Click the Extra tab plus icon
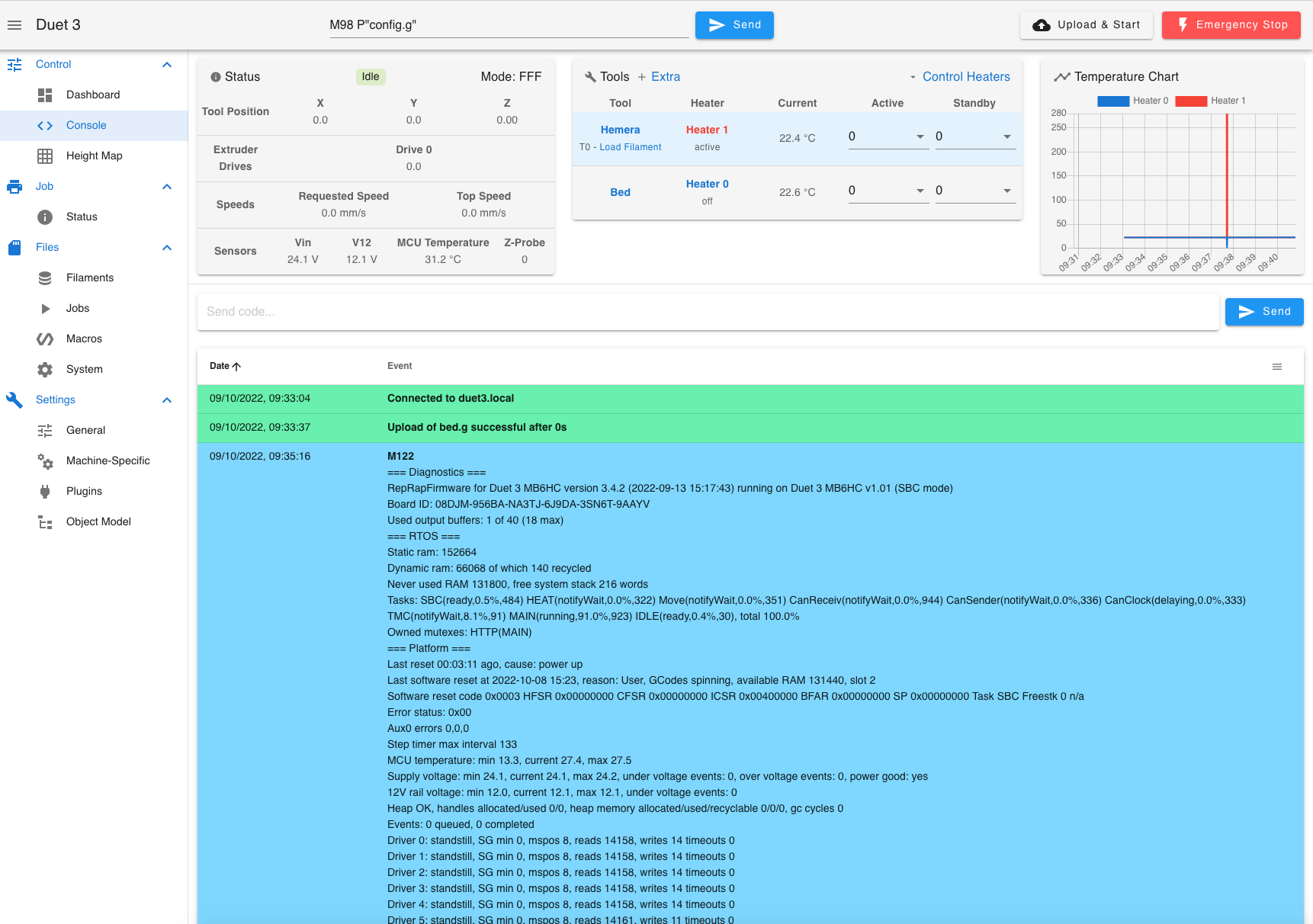 click(642, 77)
